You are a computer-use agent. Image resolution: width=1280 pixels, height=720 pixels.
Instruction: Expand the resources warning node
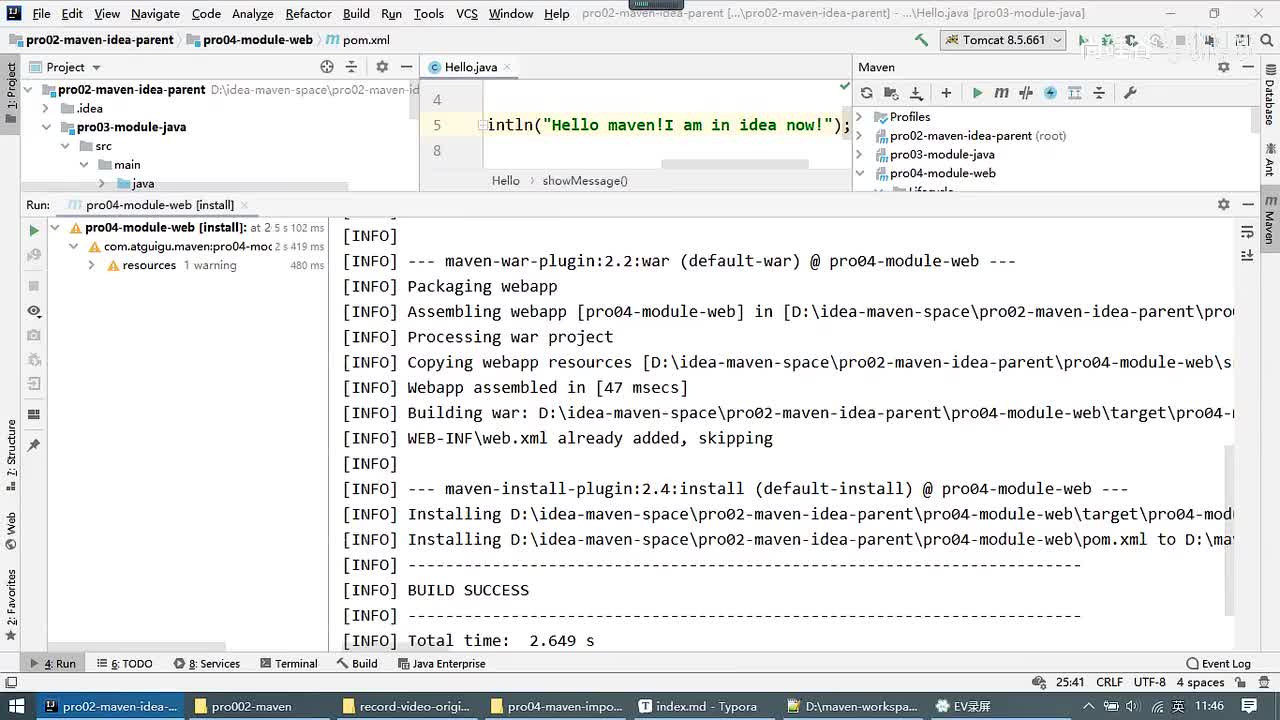[91, 266]
